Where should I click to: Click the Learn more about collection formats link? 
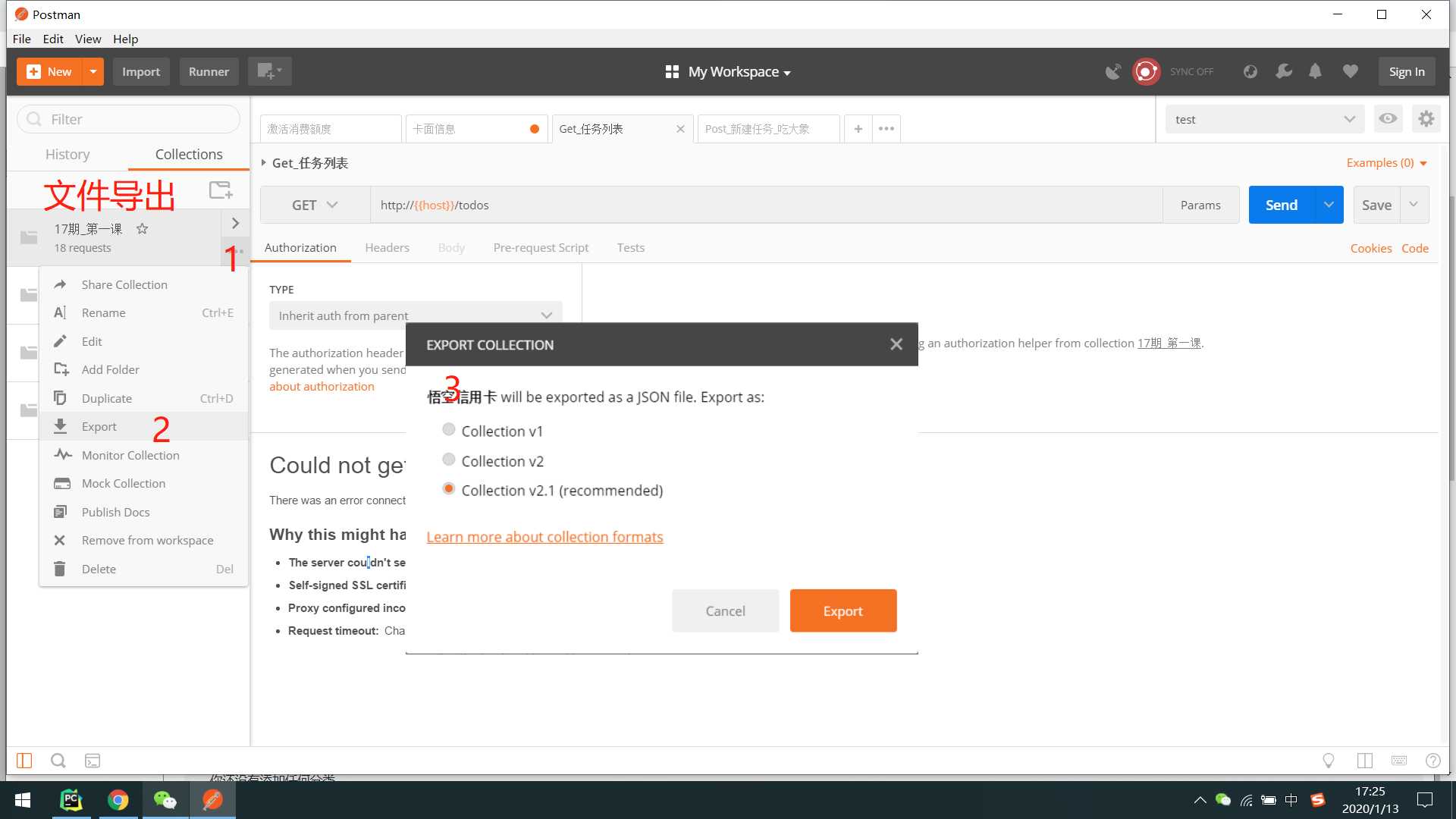(544, 537)
